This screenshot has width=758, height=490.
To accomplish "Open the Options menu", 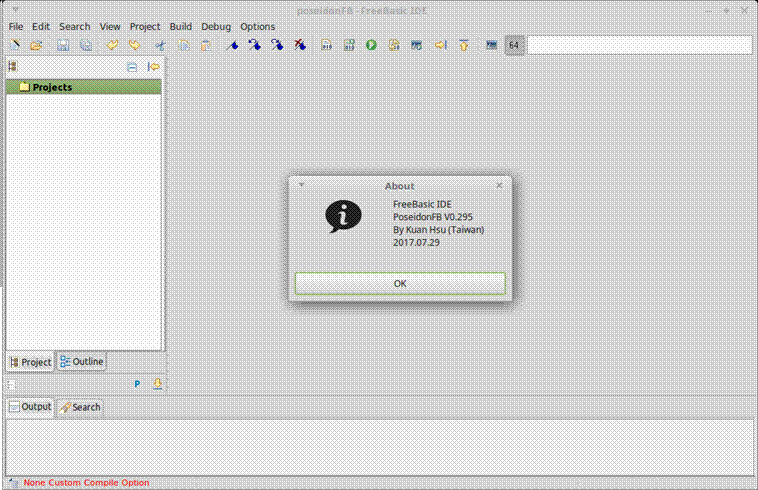I will [x=258, y=27].
